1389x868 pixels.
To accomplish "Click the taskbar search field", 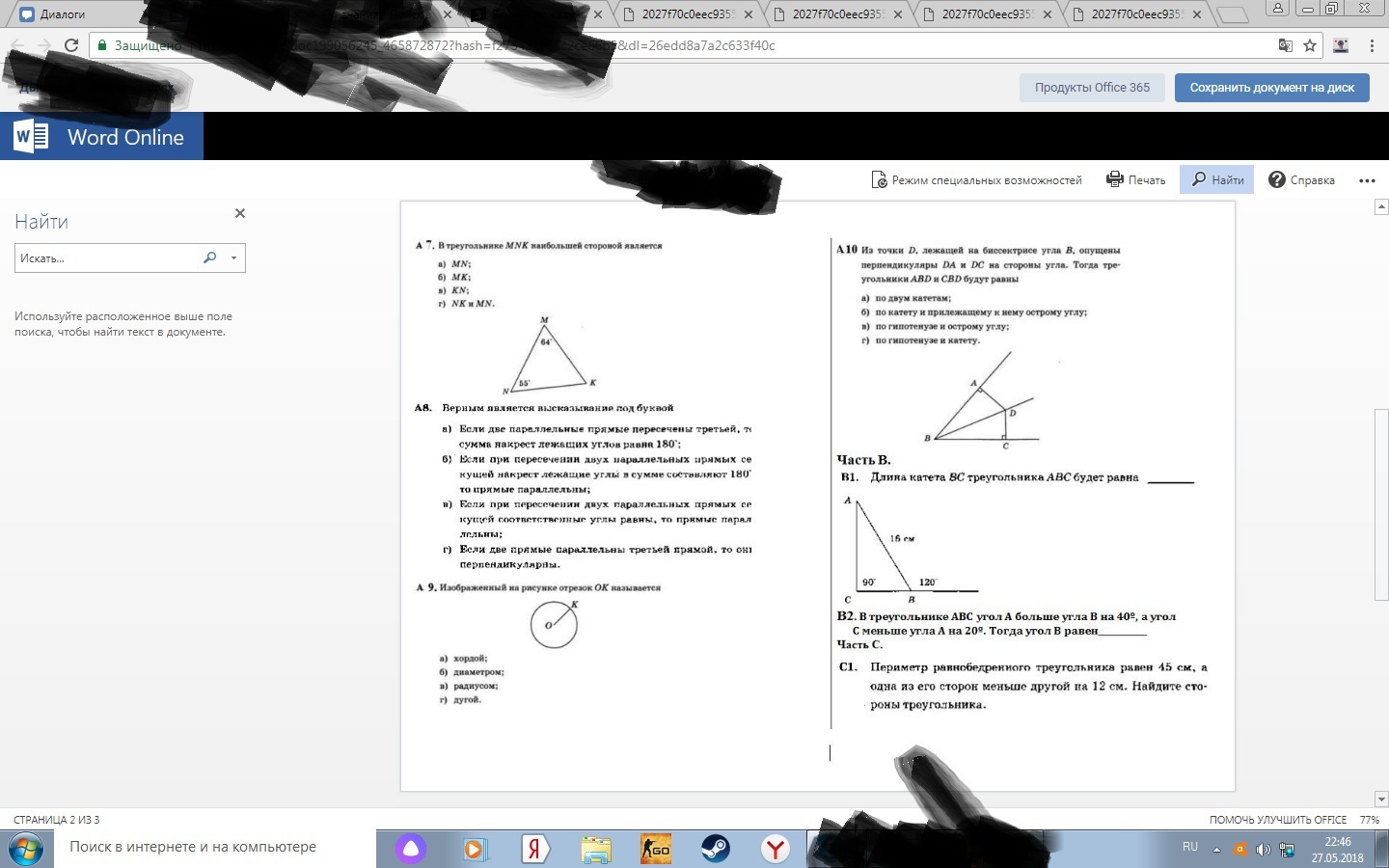I will (214, 848).
